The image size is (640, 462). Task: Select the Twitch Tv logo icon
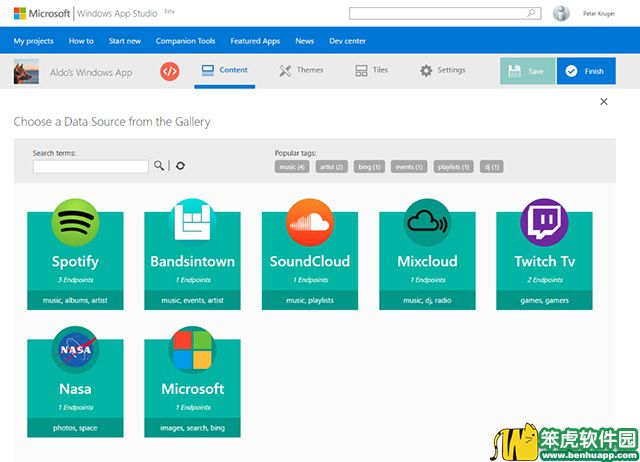[544, 222]
